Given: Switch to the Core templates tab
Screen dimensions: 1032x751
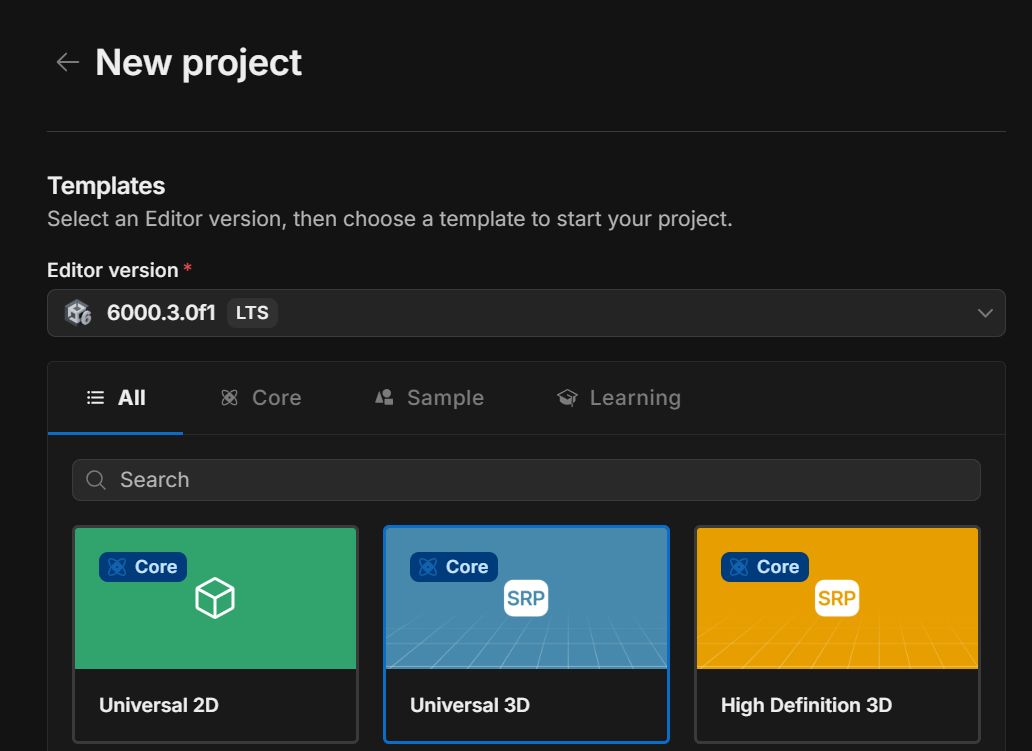Looking at the screenshot, I should (261, 398).
